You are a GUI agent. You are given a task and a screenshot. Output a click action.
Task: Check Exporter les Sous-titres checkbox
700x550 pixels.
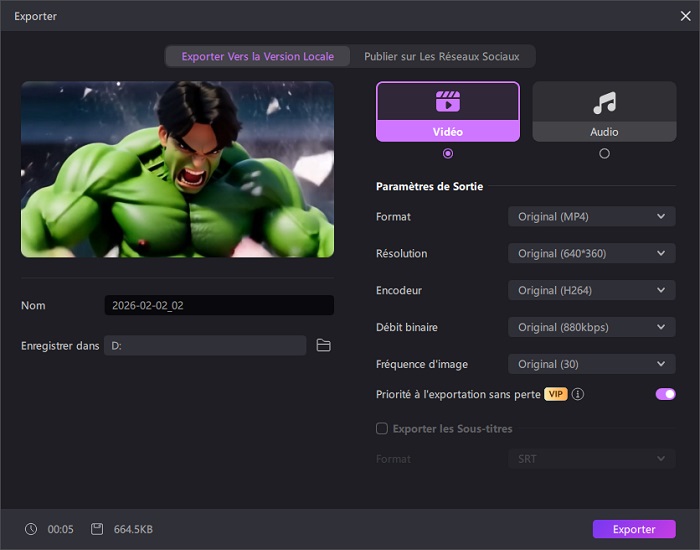[382, 429]
